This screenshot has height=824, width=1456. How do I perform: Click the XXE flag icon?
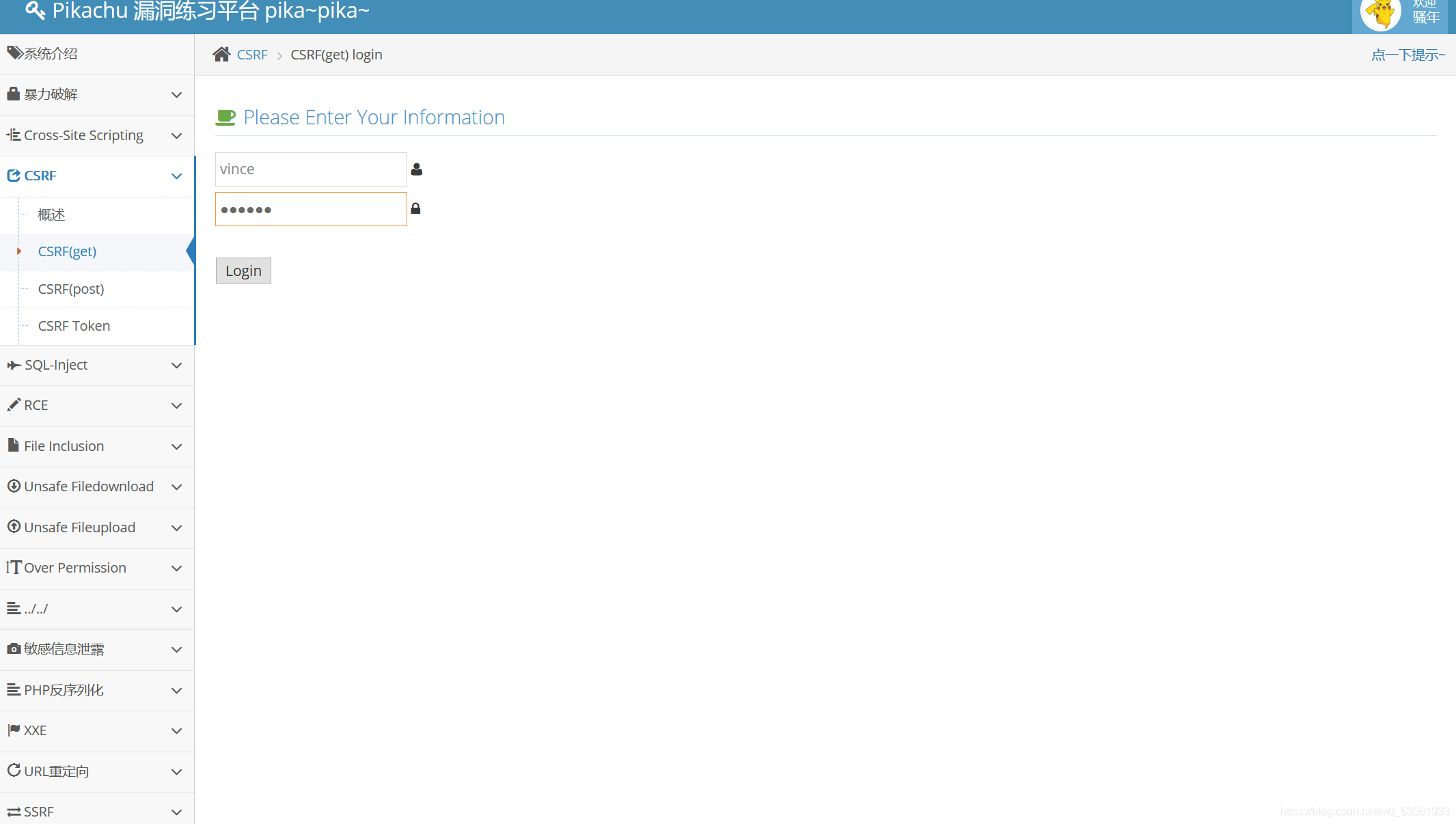pos(14,730)
